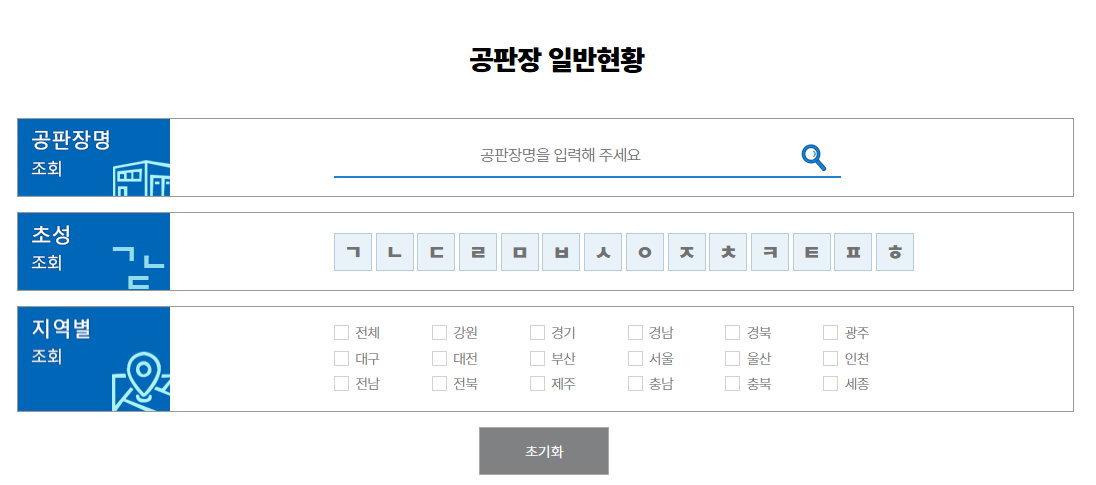This screenshot has height=485, width=1096.
Task: Select the ㅍ initial consonant button
Action: coord(853,252)
